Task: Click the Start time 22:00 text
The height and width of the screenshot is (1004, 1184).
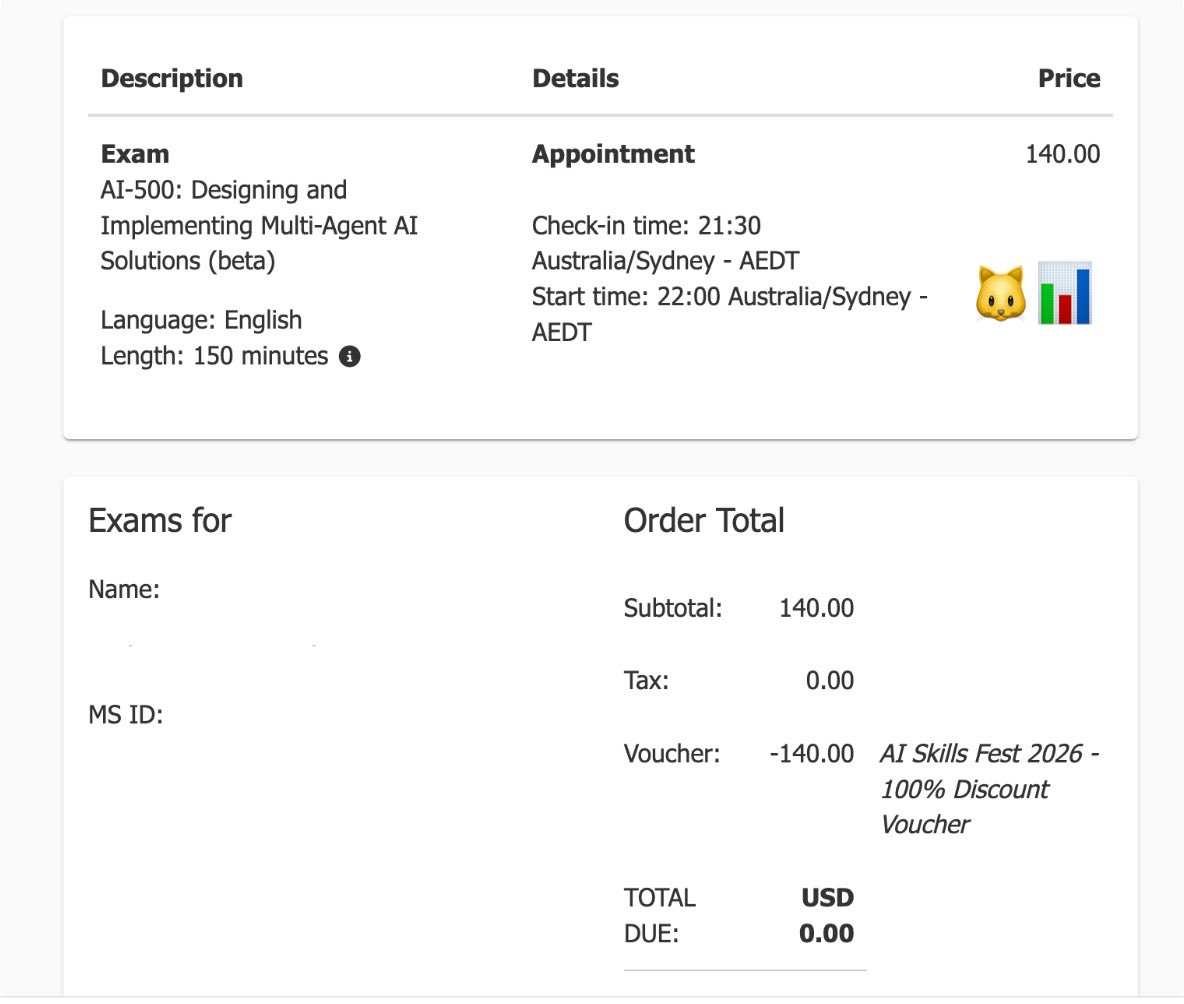Action: 729,314
